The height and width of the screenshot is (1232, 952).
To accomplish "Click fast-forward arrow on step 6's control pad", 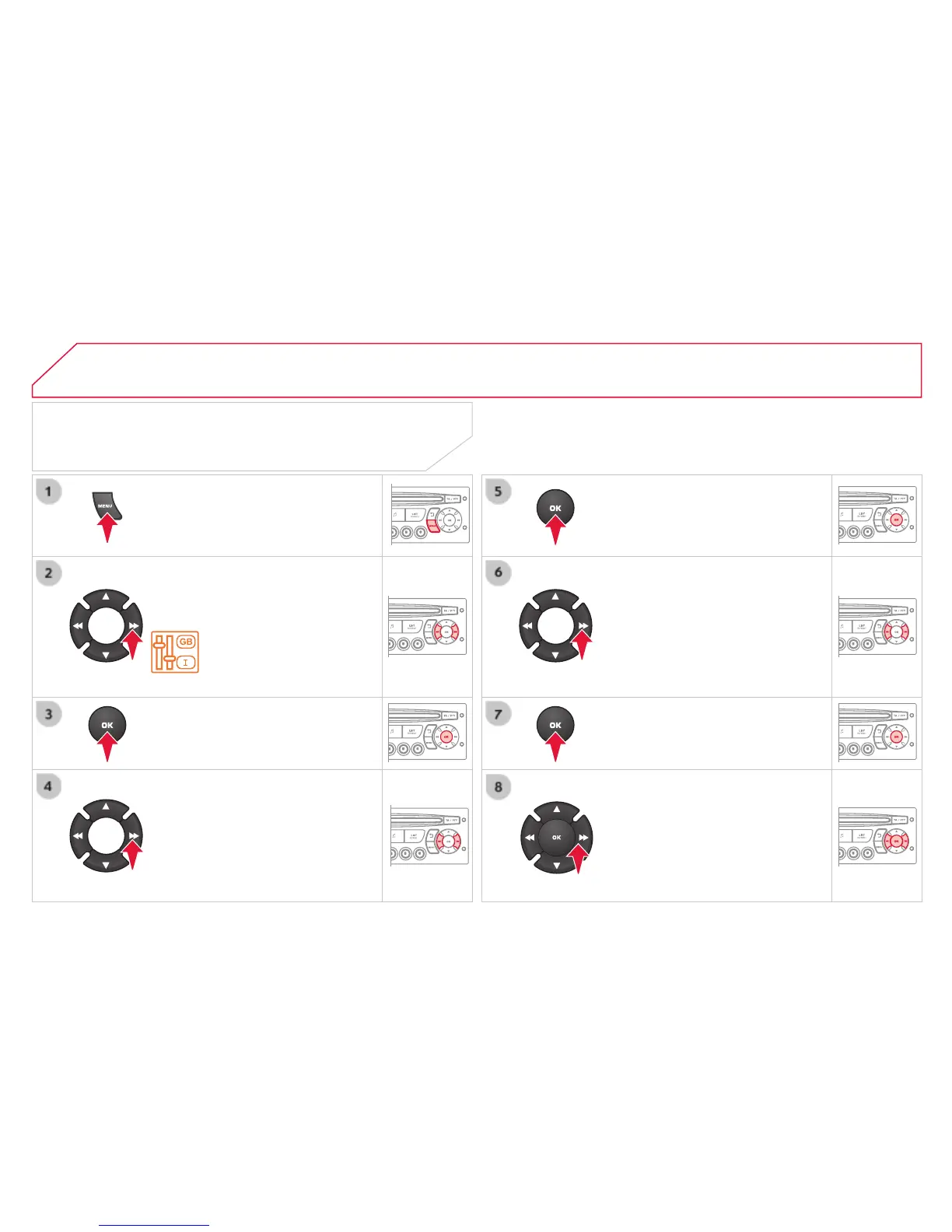I will [583, 625].
